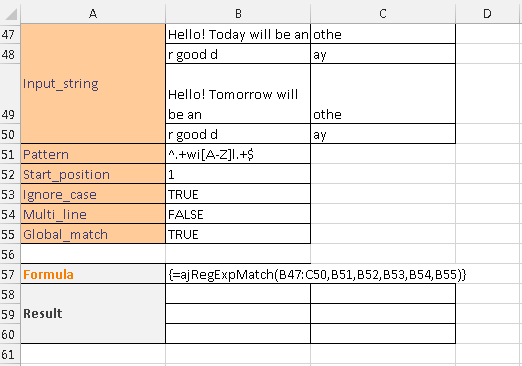Select column D header
The image size is (522, 366).
pos(487,14)
